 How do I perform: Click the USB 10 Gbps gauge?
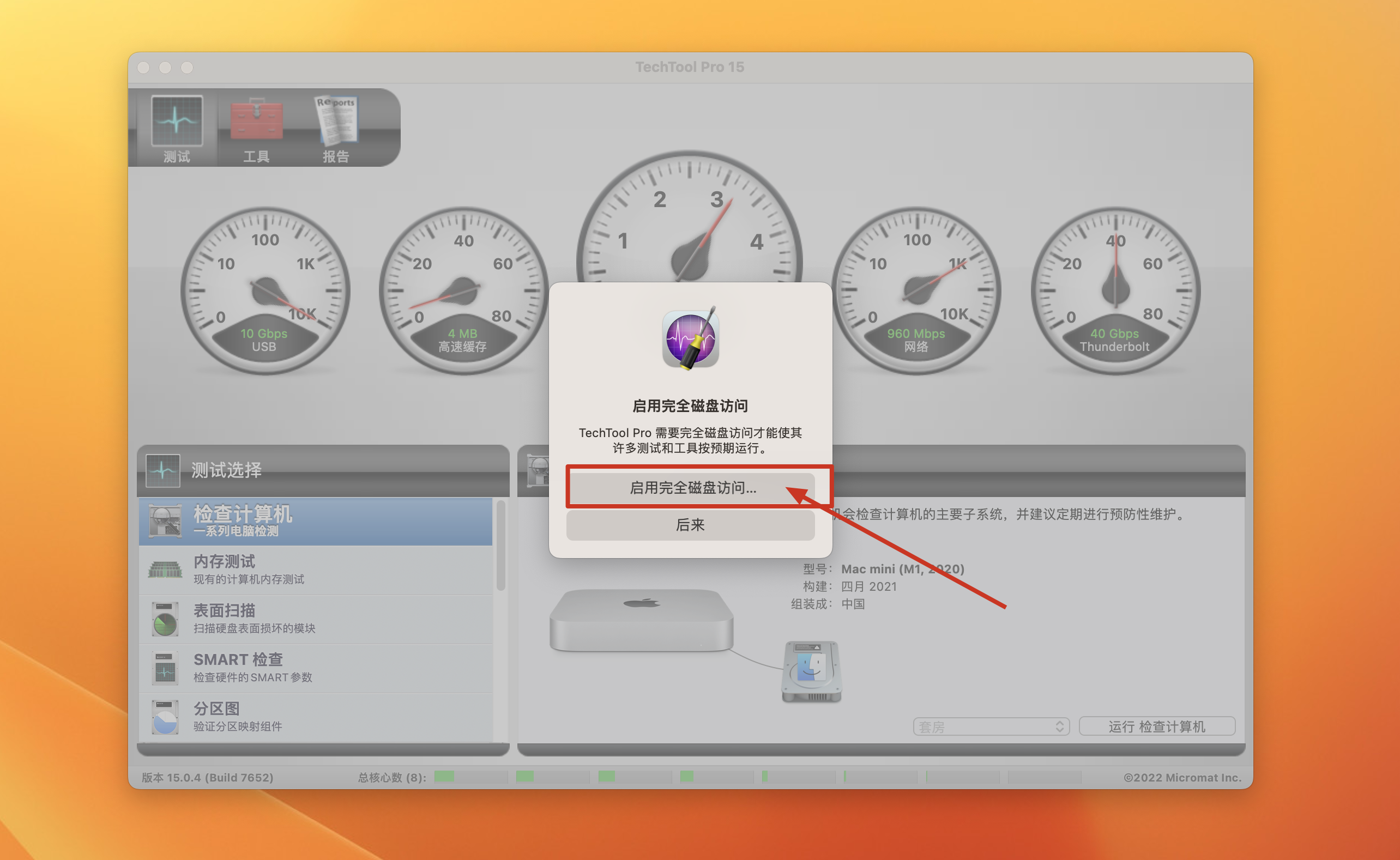pos(265,290)
